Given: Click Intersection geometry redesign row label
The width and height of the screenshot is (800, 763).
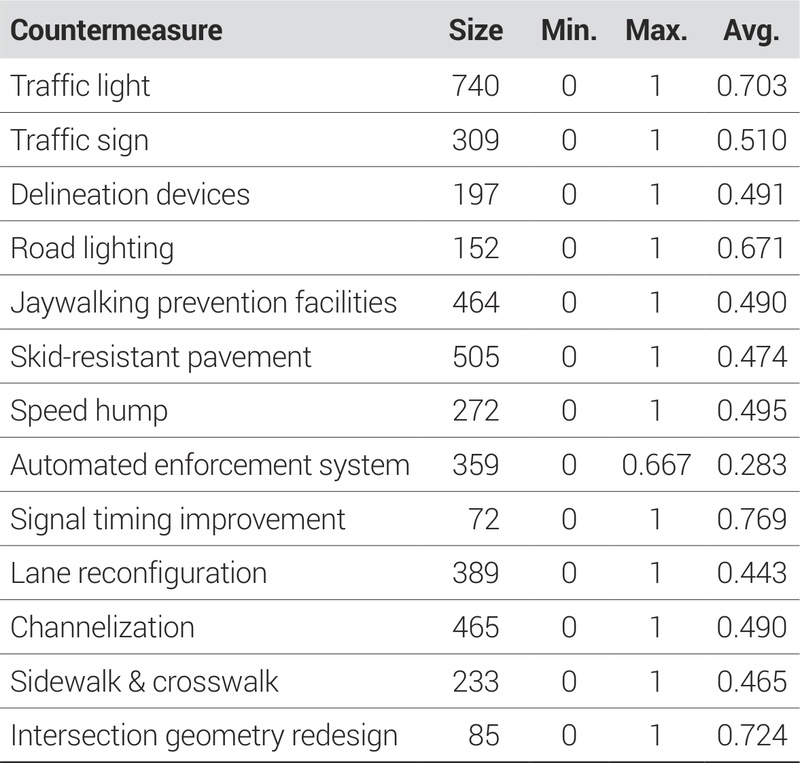Looking at the screenshot, I should 204,736.
